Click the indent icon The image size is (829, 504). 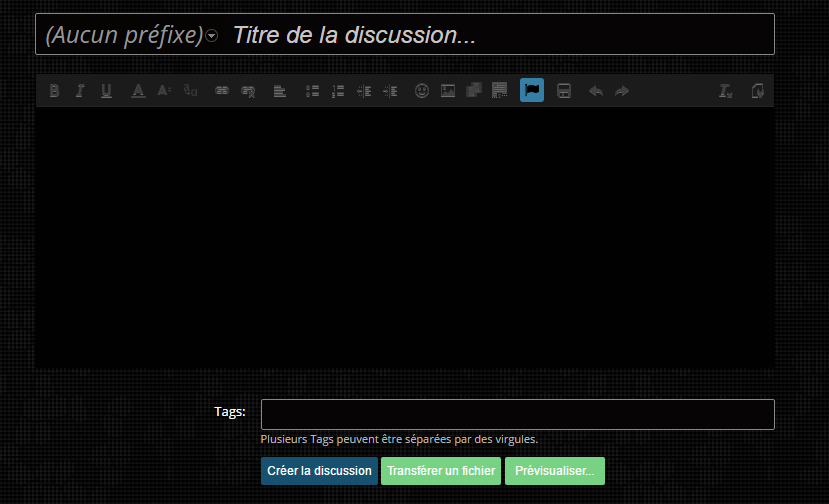point(390,91)
